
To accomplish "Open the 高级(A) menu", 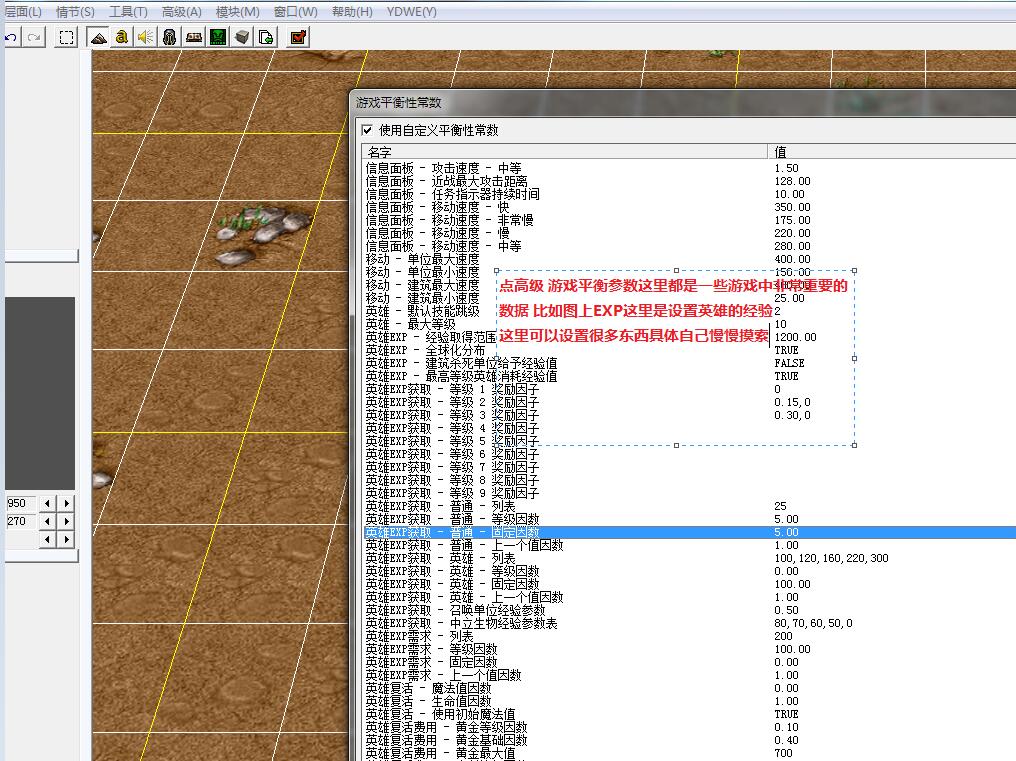I will (181, 11).
